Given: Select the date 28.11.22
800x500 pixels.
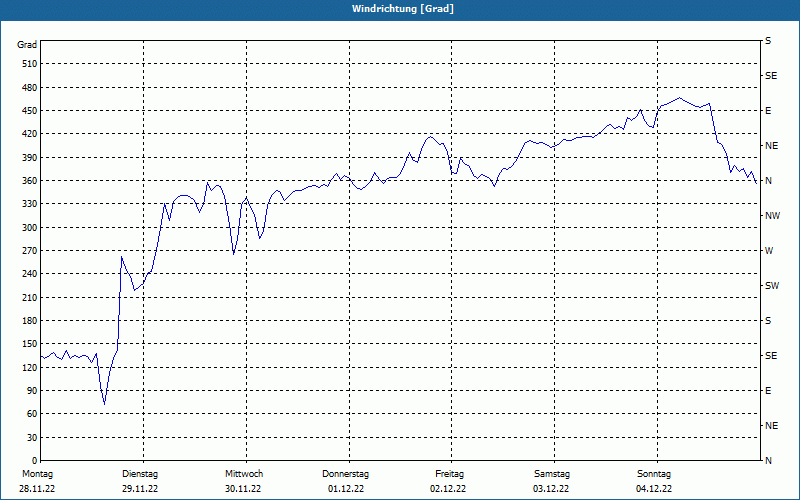Looking at the screenshot, I should [37, 489].
